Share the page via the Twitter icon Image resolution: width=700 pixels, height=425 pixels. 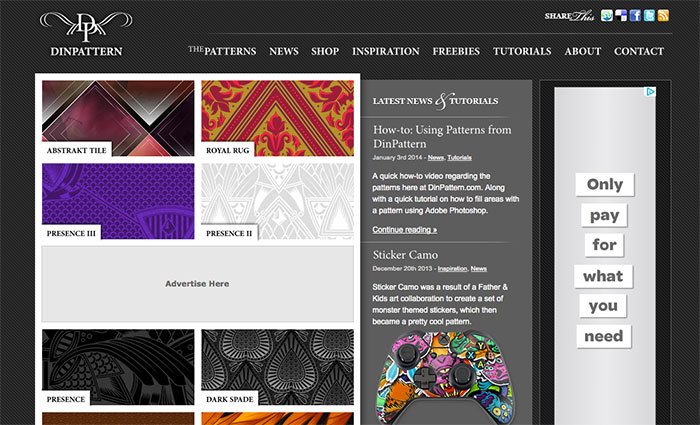click(649, 16)
